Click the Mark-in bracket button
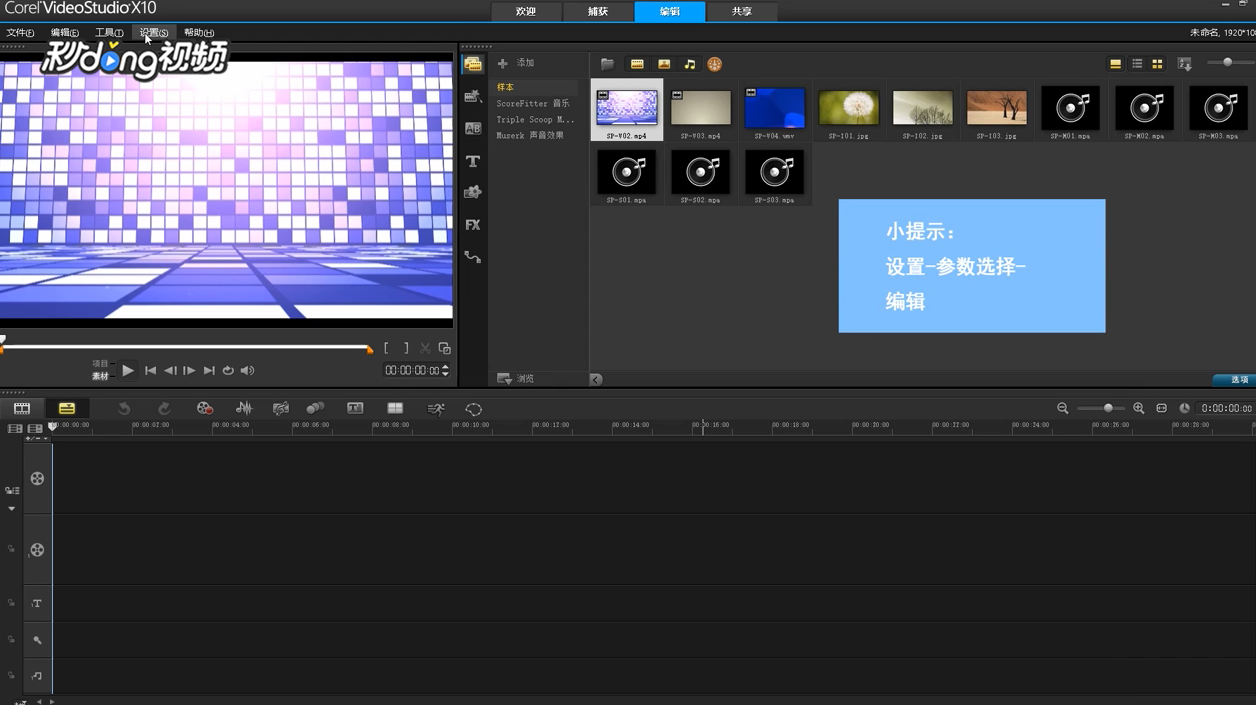This screenshot has height=705, width=1256. (x=387, y=348)
